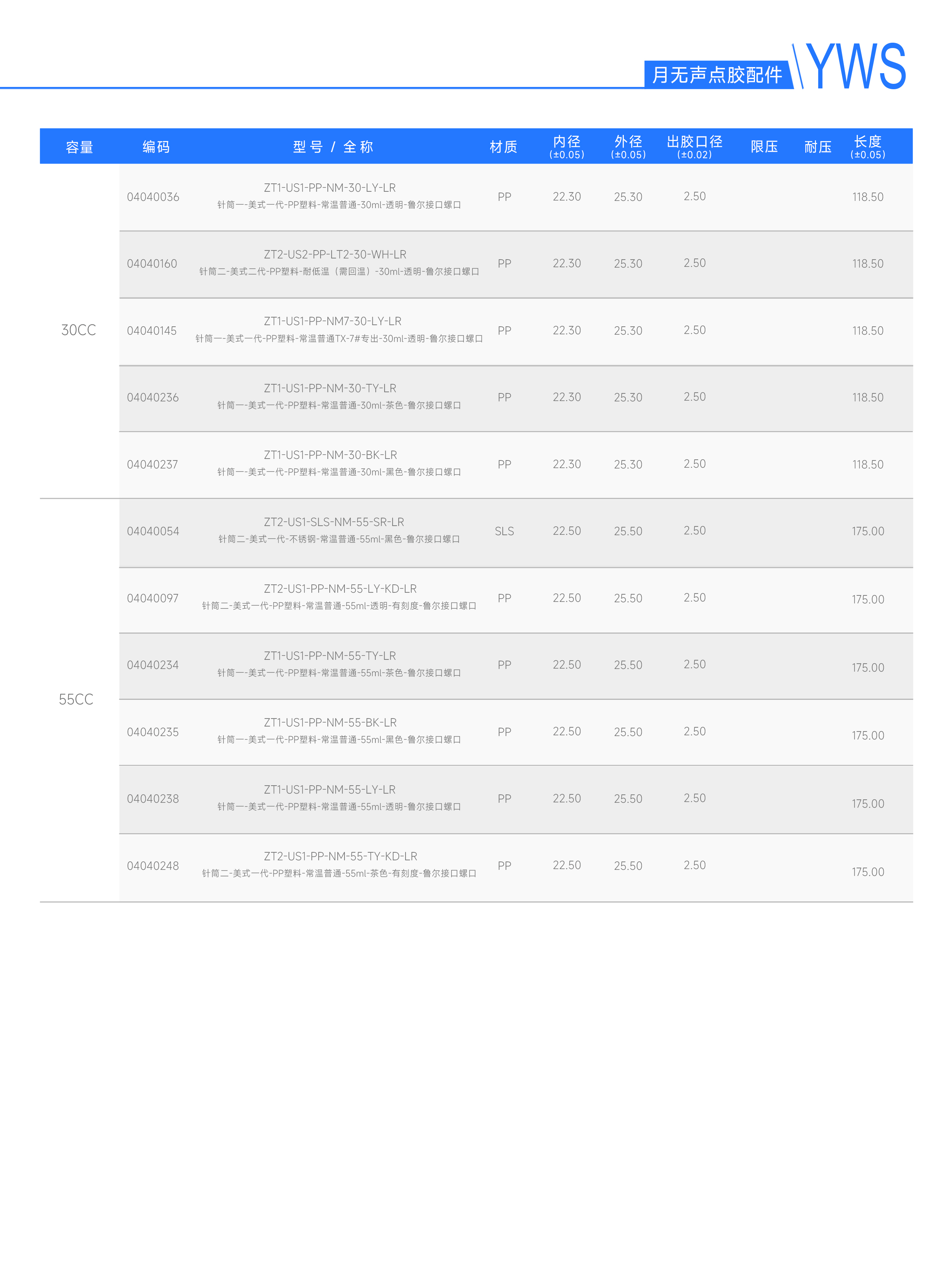Viewport: 952px width, 1283px height.
Task: Select product code 04040160
Action: [152, 264]
